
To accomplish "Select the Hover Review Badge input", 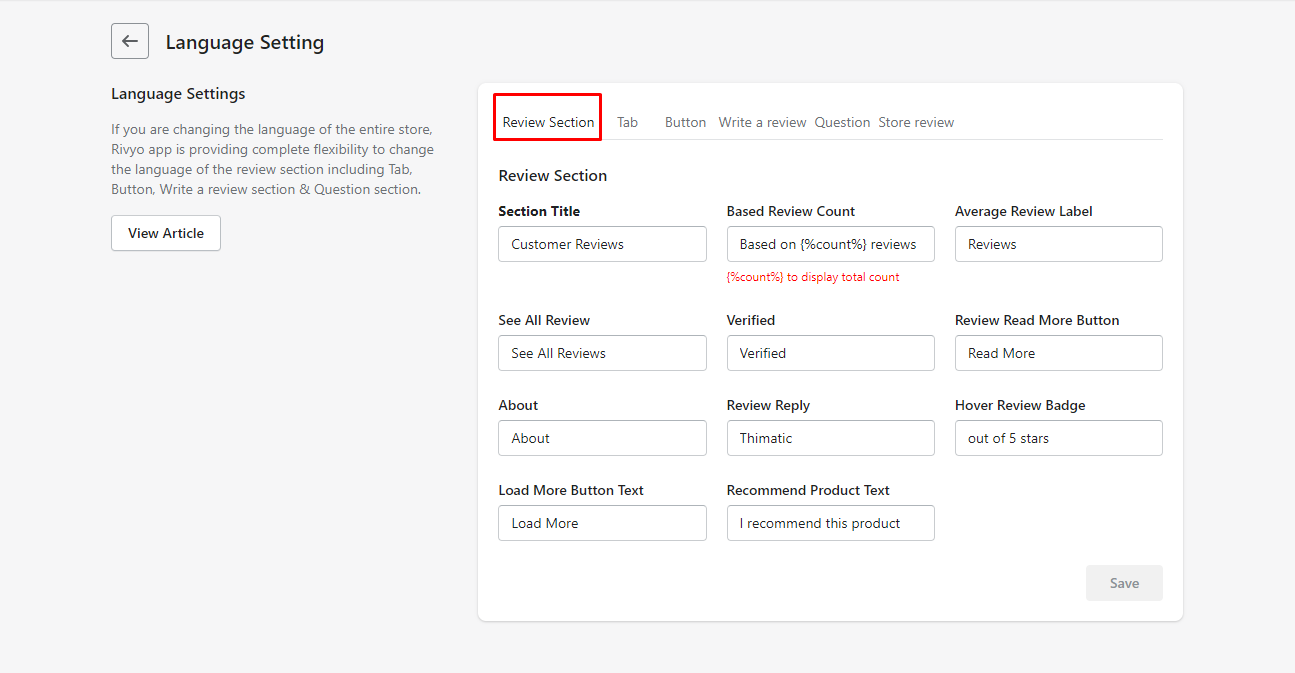I will (x=1058, y=437).
